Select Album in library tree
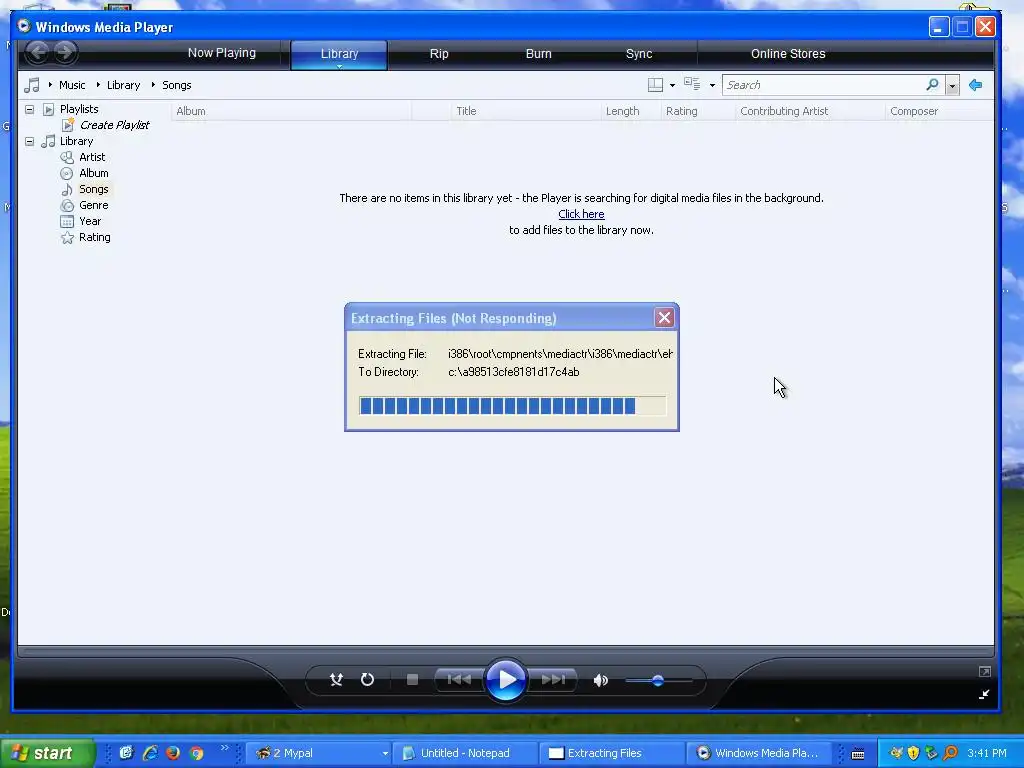Screen dimensions: 1024x768 point(93,173)
